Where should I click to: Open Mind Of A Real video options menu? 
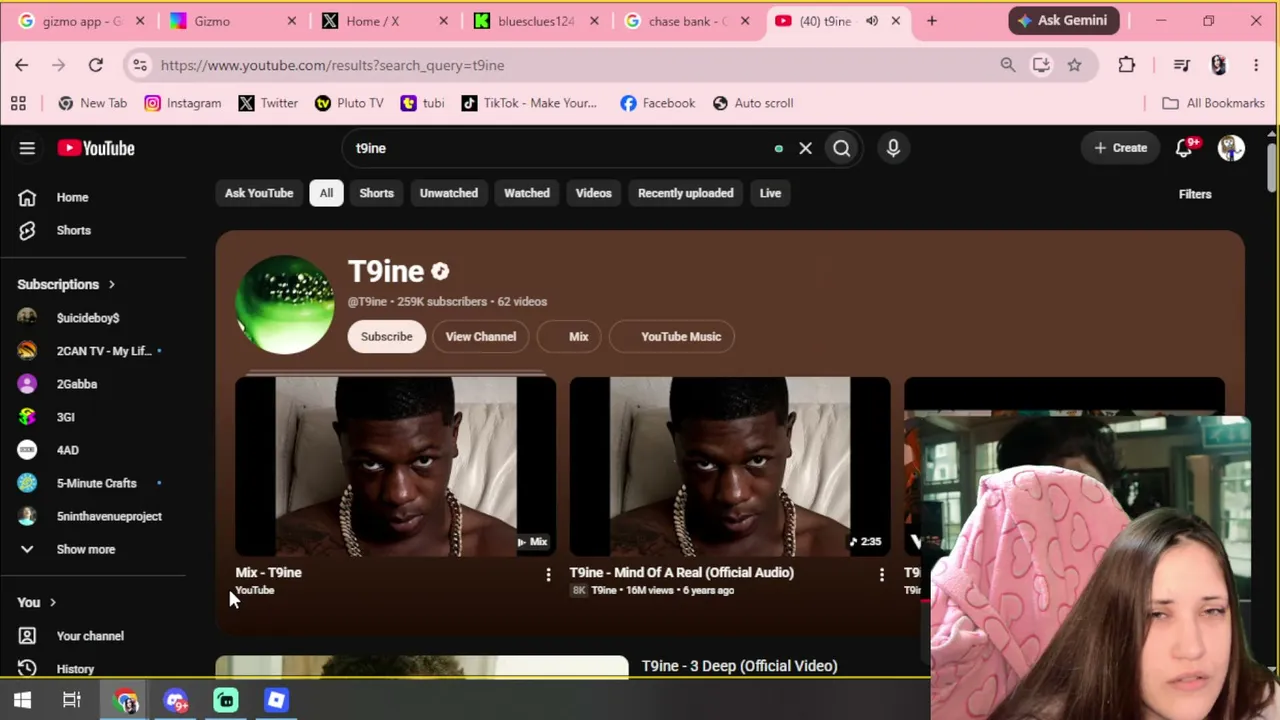881,574
